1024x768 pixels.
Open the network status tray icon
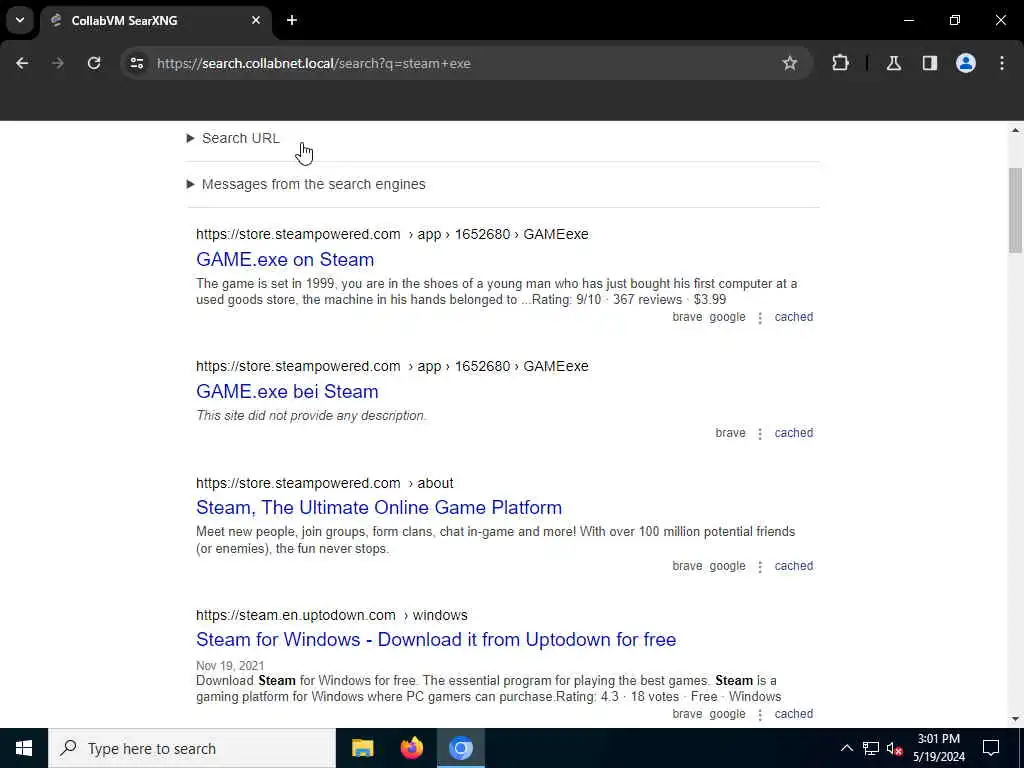tap(871, 748)
